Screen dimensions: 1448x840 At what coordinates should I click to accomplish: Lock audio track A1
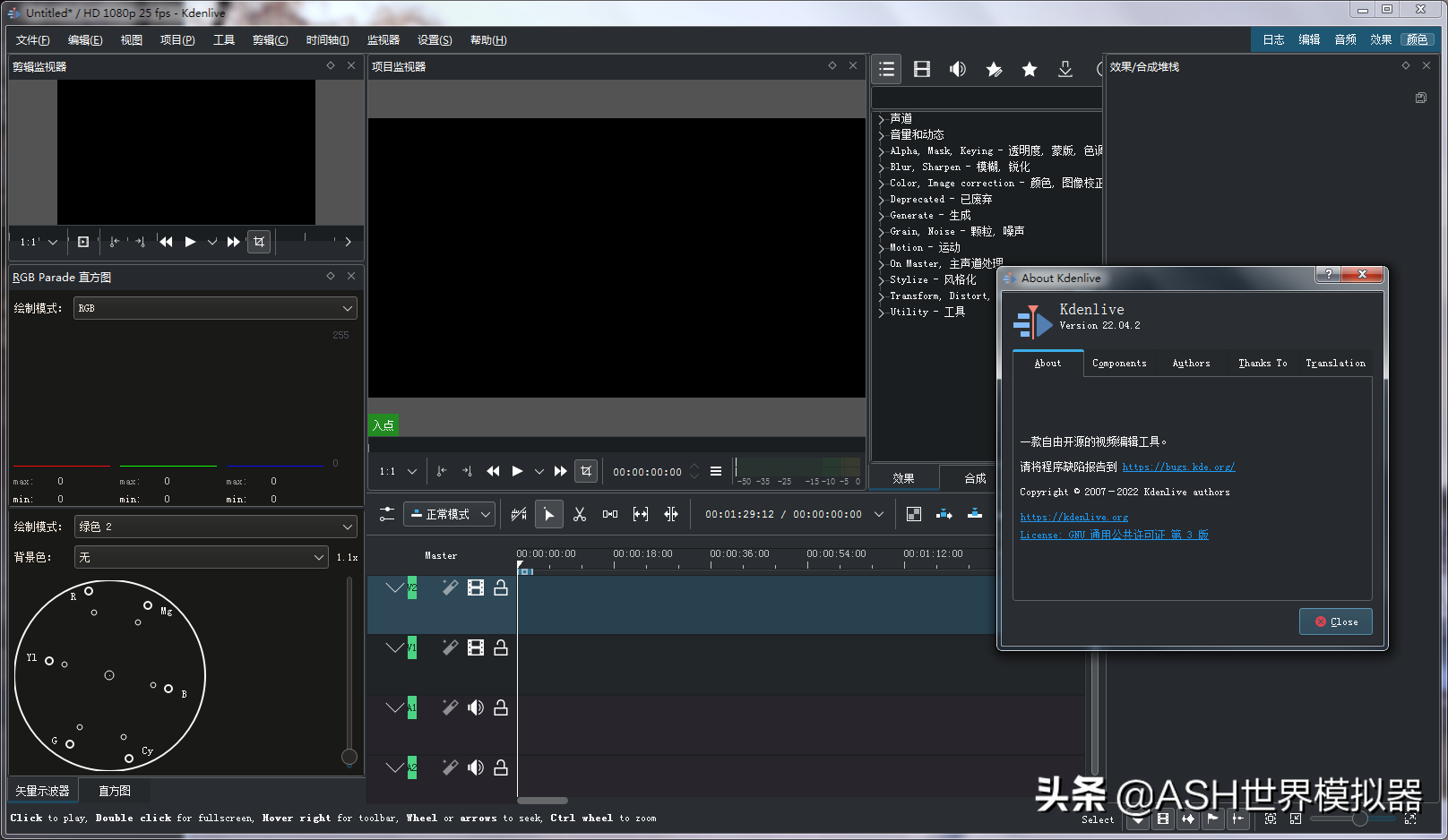(501, 707)
